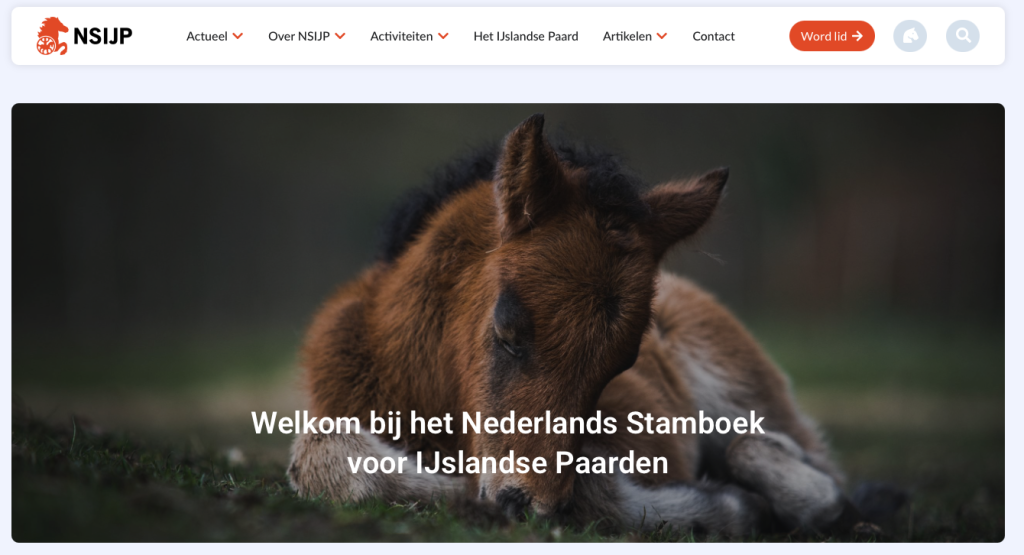Viewport: 1024px width, 555px height.
Task: Expand the Activiteiten chevron arrow
Action: (443, 36)
